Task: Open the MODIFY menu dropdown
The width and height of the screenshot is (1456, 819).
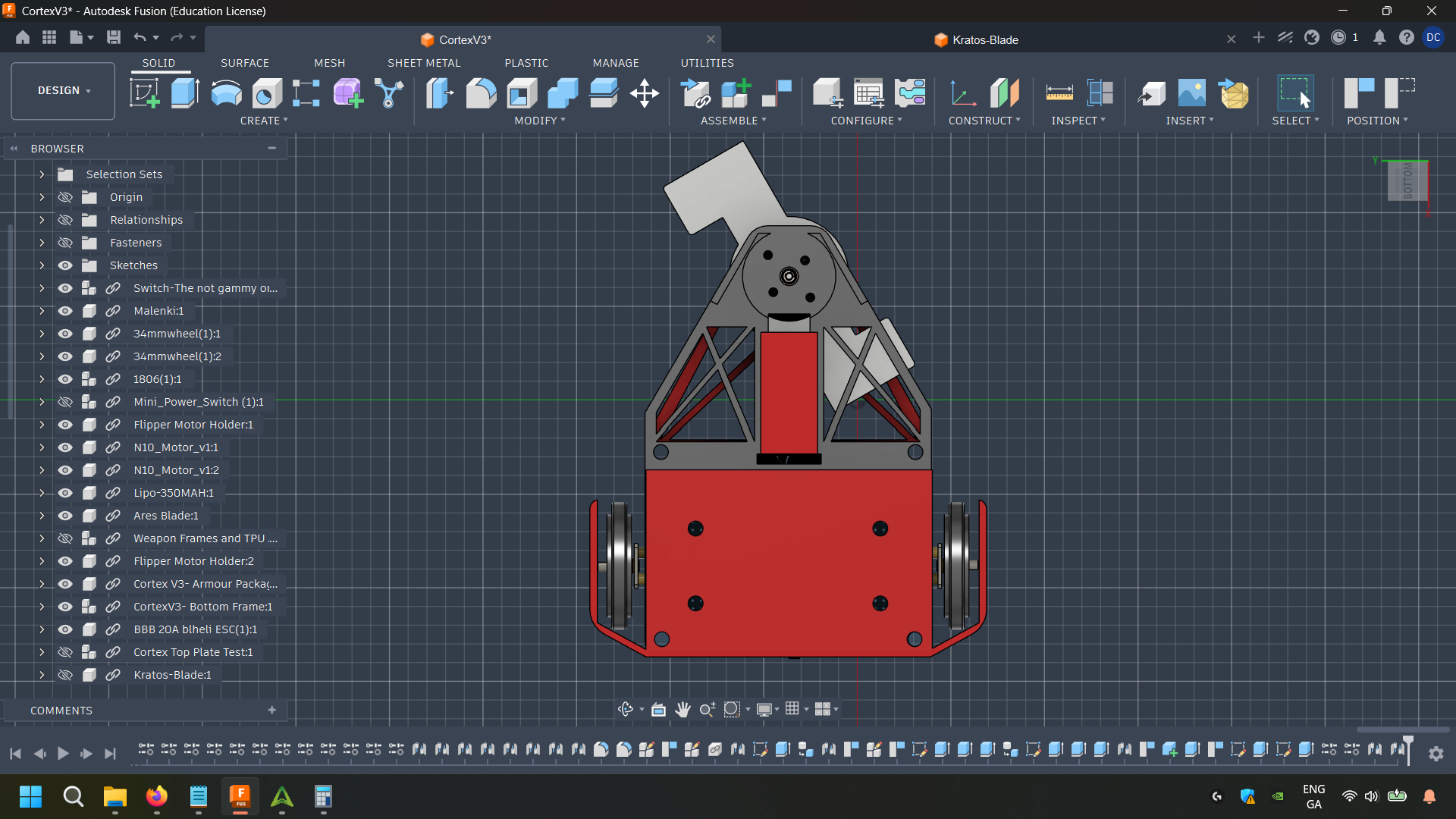Action: [540, 121]
